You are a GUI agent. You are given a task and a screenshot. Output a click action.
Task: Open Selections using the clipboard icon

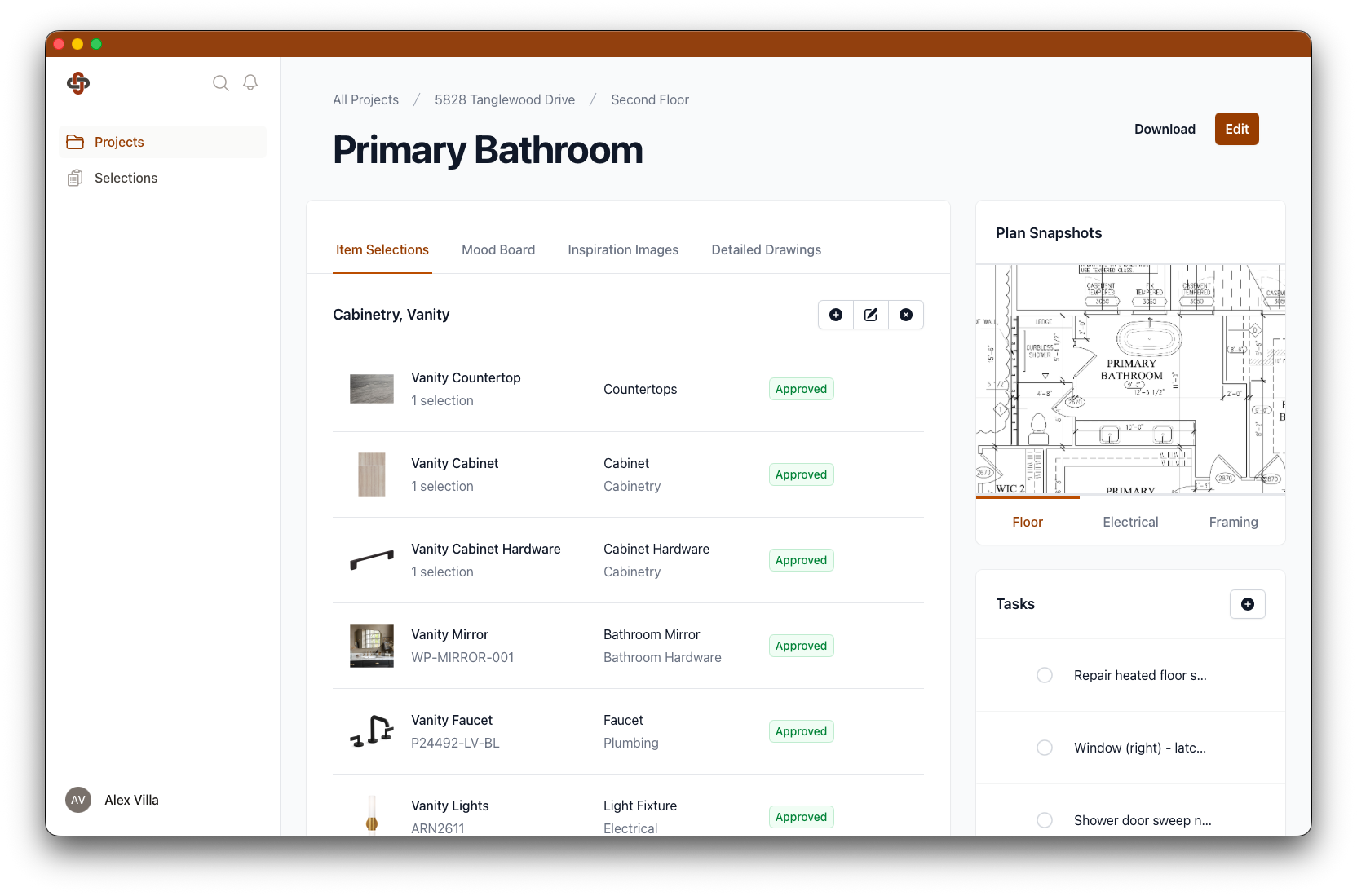coord(75,178)
